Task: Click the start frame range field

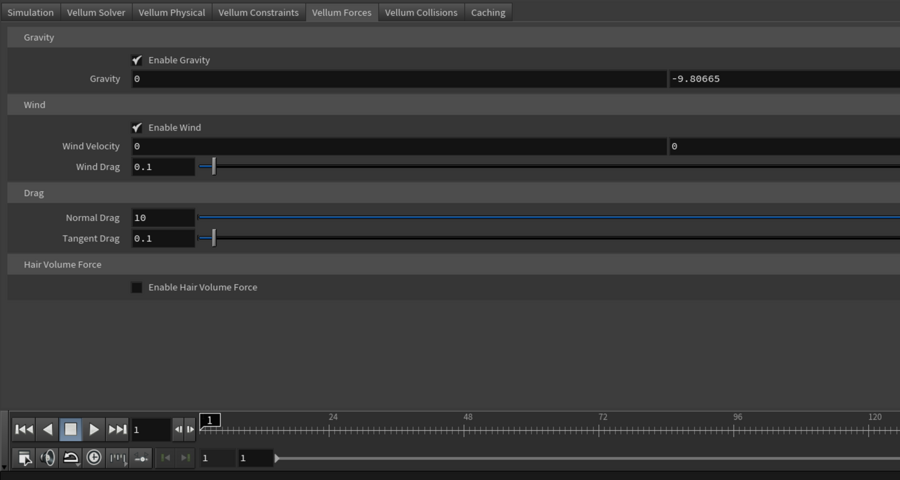Action: click(x=217, y=458)
